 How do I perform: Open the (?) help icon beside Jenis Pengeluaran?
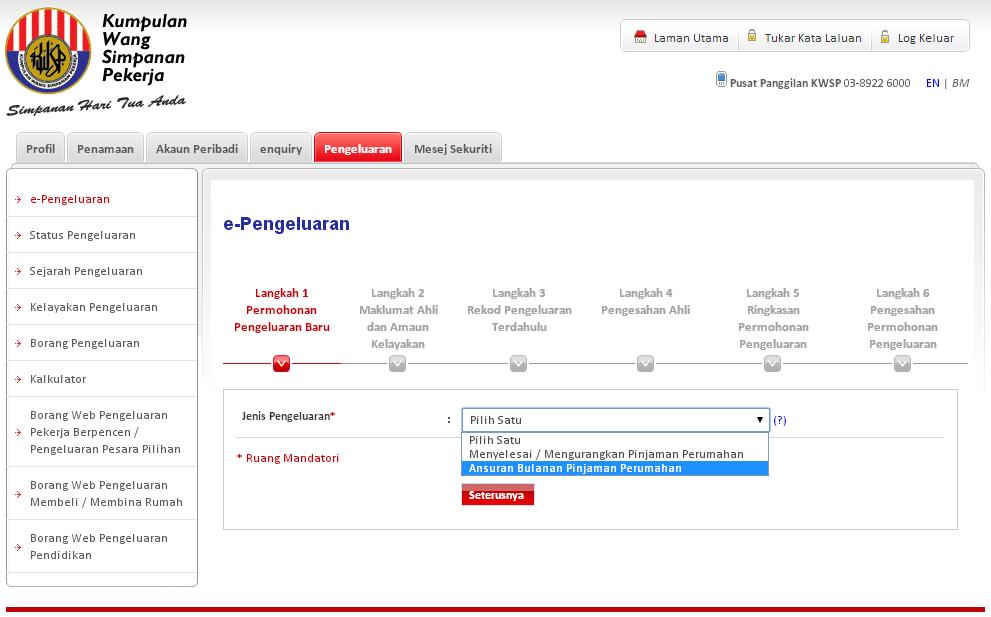point(780,420)
